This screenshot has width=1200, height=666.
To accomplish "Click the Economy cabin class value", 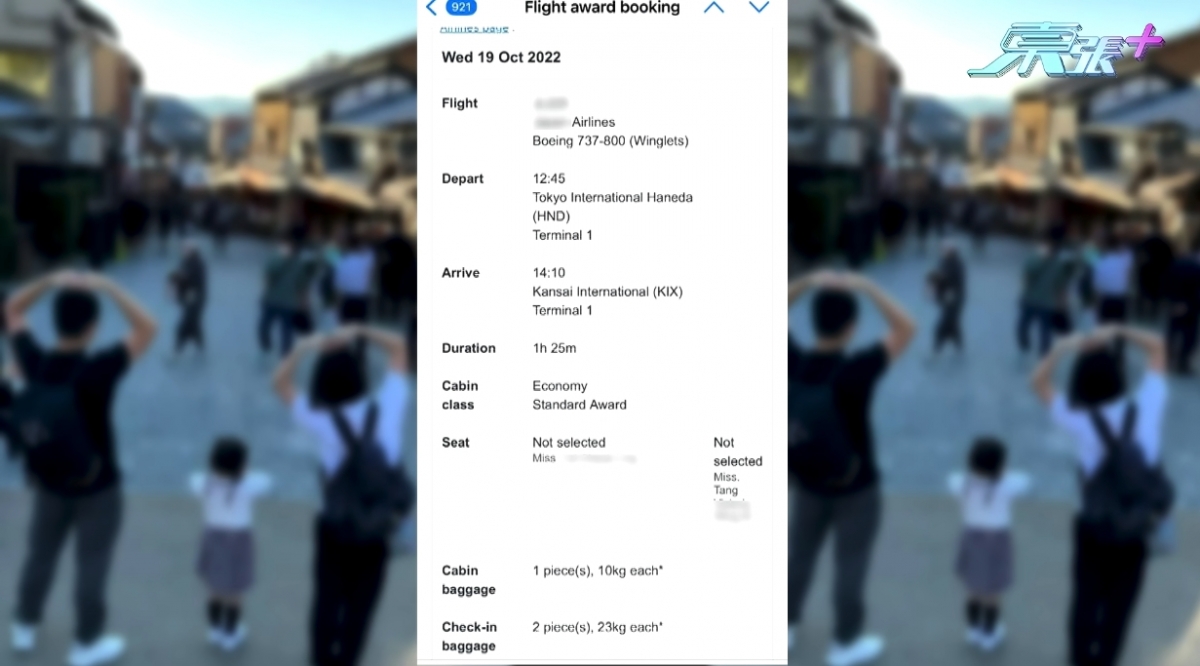I will click(560, 386).
